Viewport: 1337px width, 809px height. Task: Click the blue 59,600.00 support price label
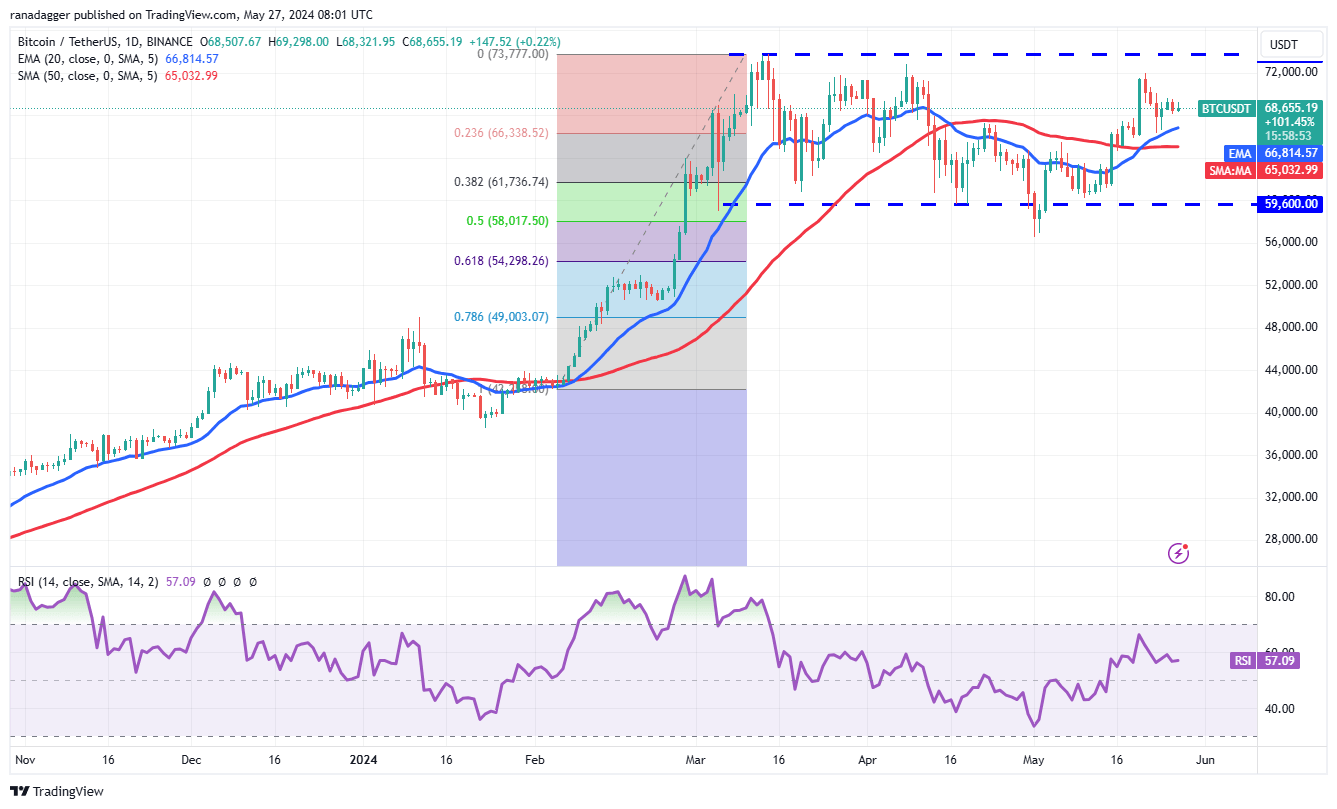(1289, 203)
